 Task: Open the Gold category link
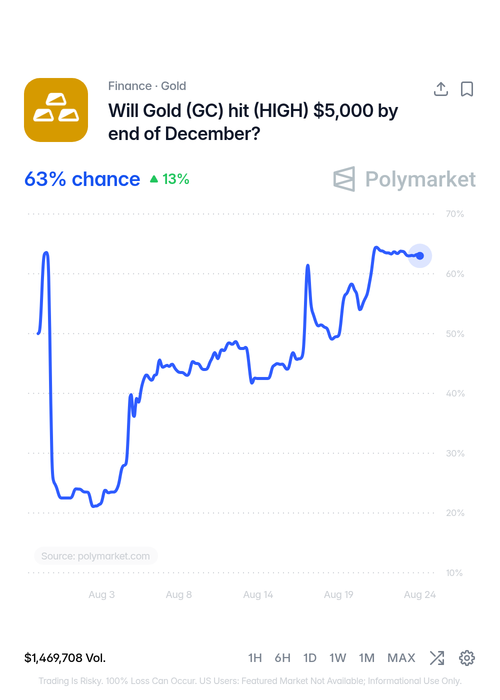(173, 86)
